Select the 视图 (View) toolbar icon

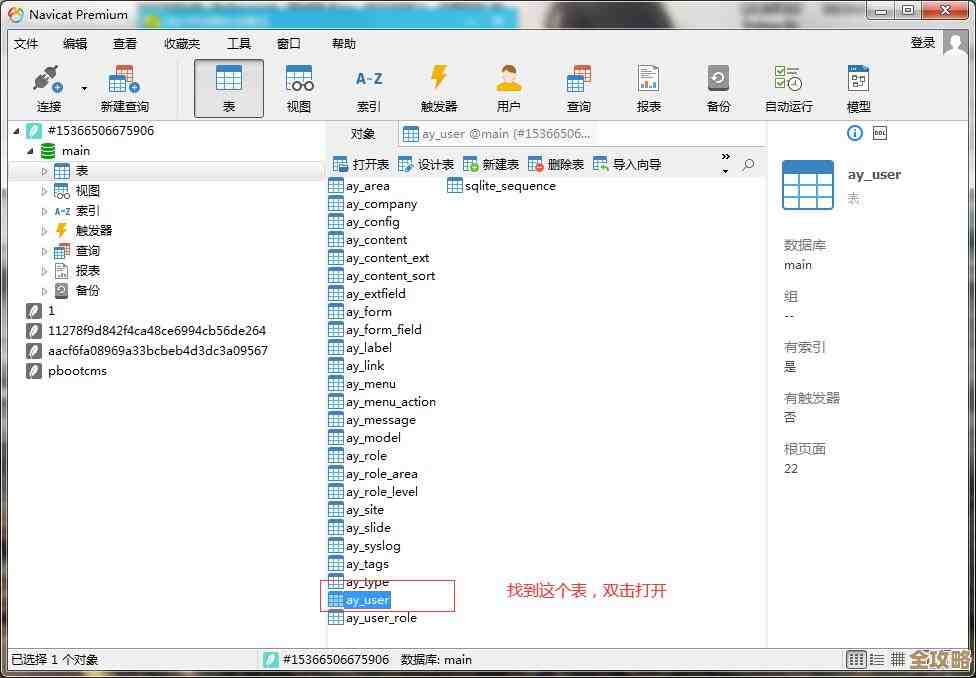coord(298,88)
